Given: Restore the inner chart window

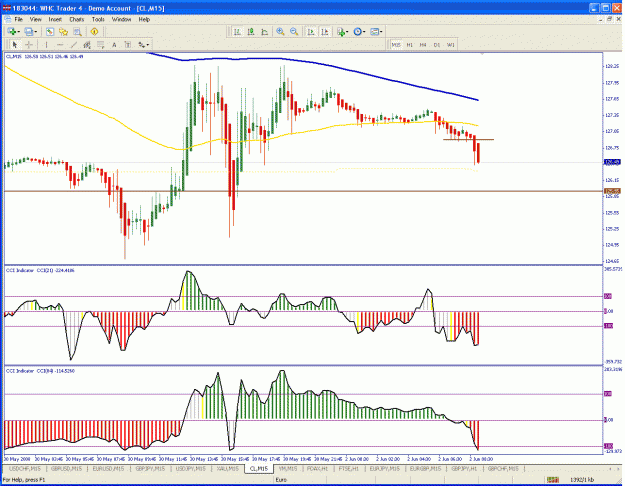Looking at the screenshot, I should click(609, 19).
